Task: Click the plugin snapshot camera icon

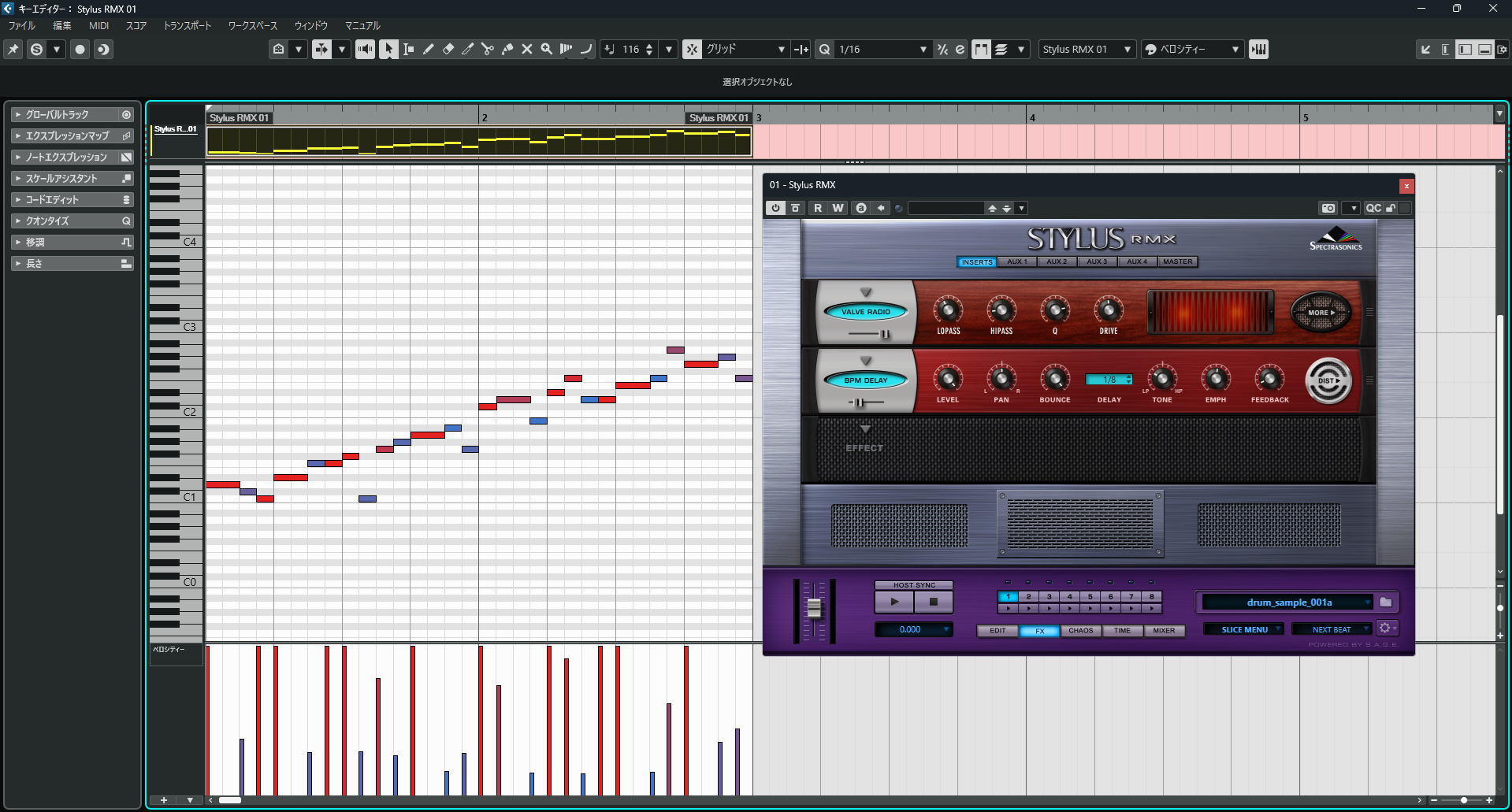Action: tap(1328, 208)
